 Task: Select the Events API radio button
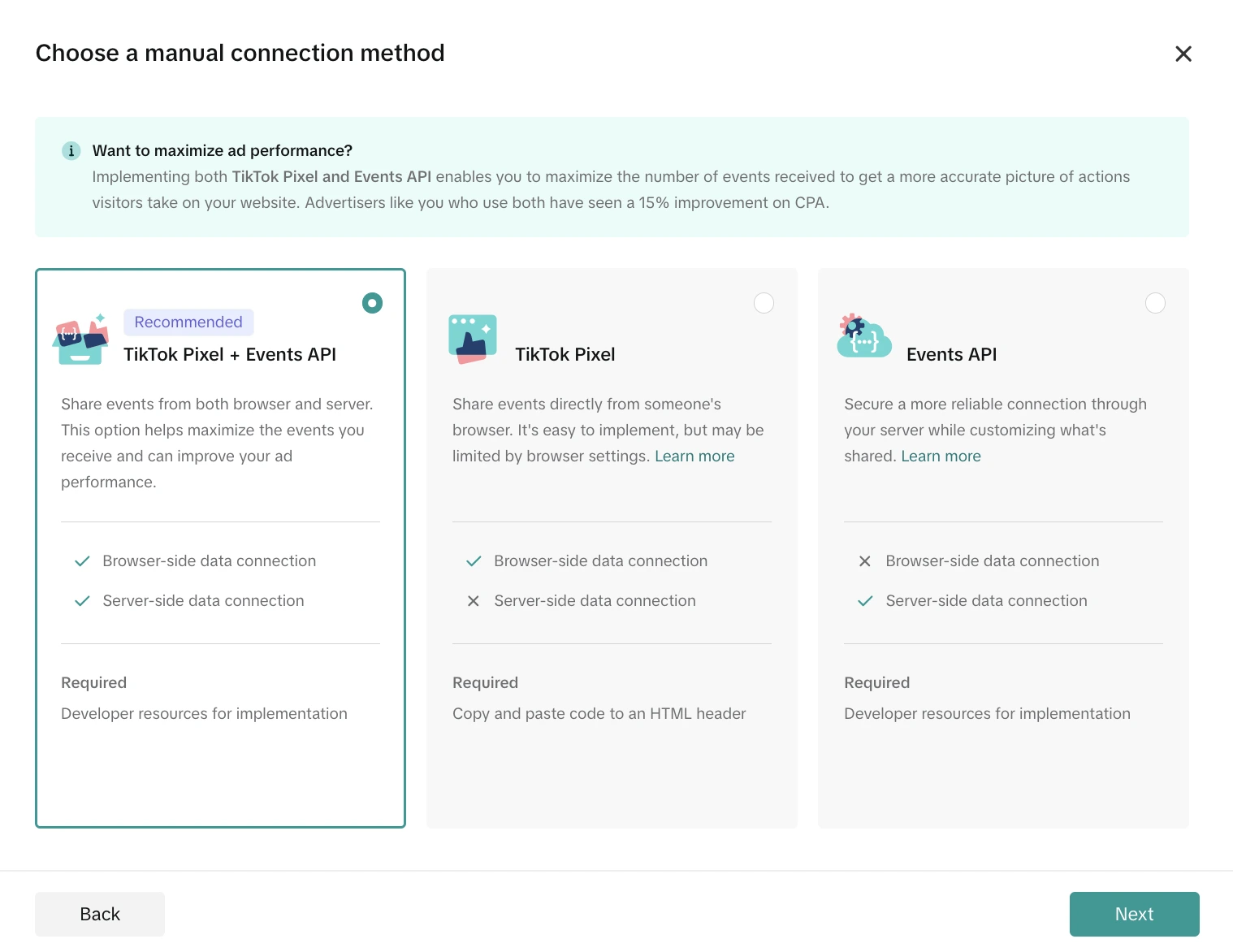click(x=1155, y=303)
